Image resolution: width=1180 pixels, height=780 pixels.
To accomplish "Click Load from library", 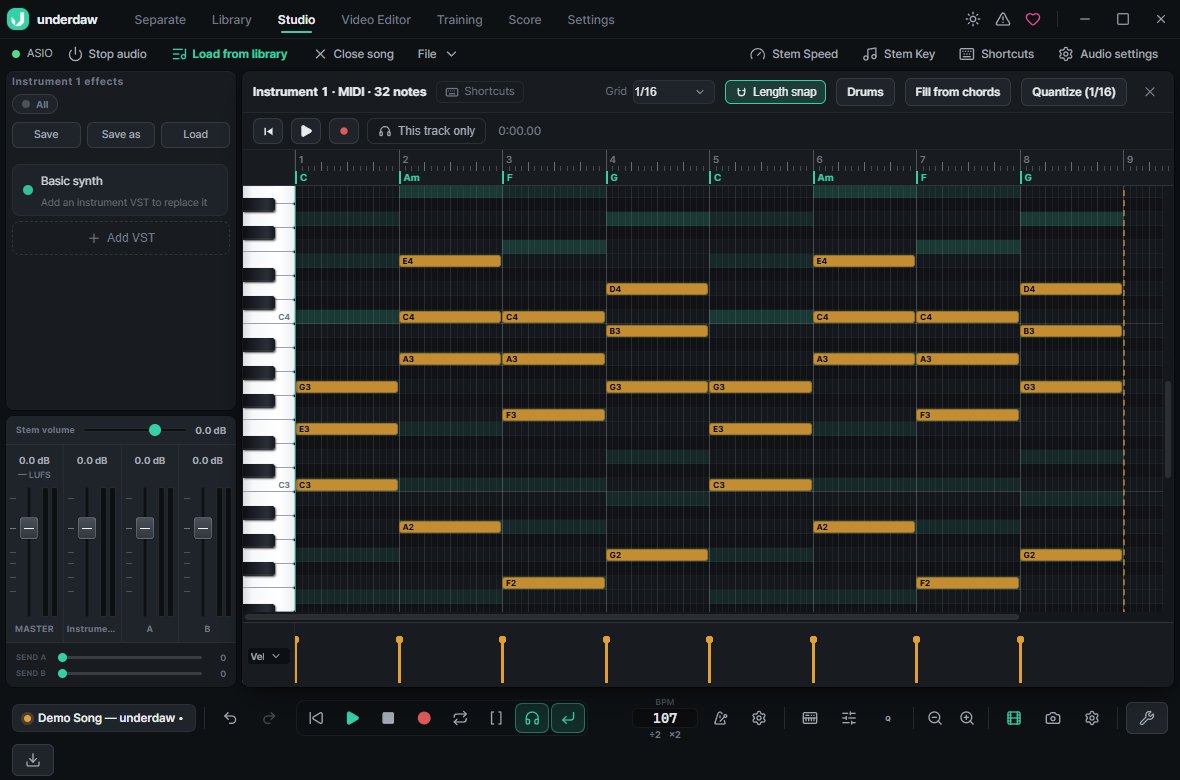I will [x=230, y=54].
